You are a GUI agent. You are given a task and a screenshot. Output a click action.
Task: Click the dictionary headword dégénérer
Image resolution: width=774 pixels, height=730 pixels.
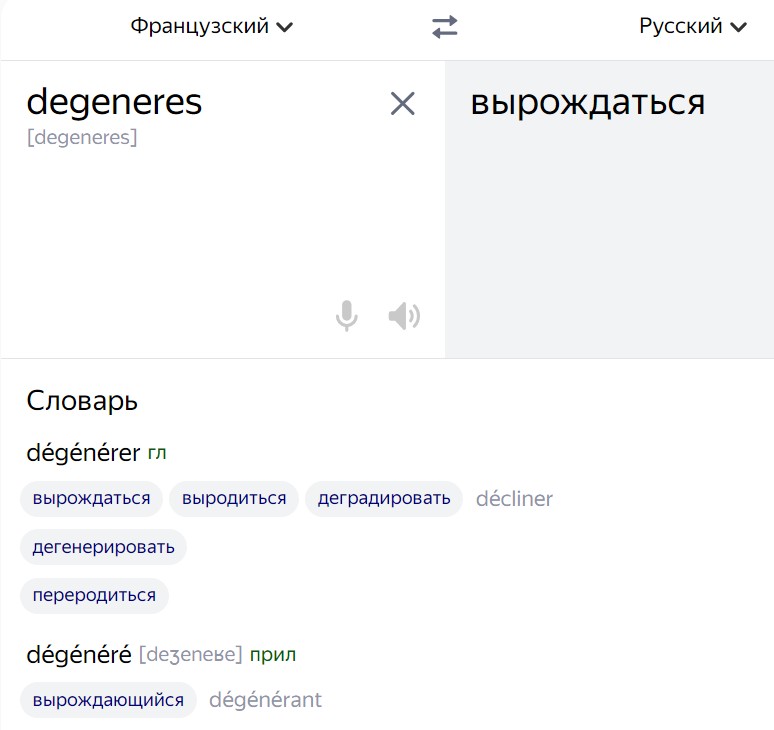point(83,453)
